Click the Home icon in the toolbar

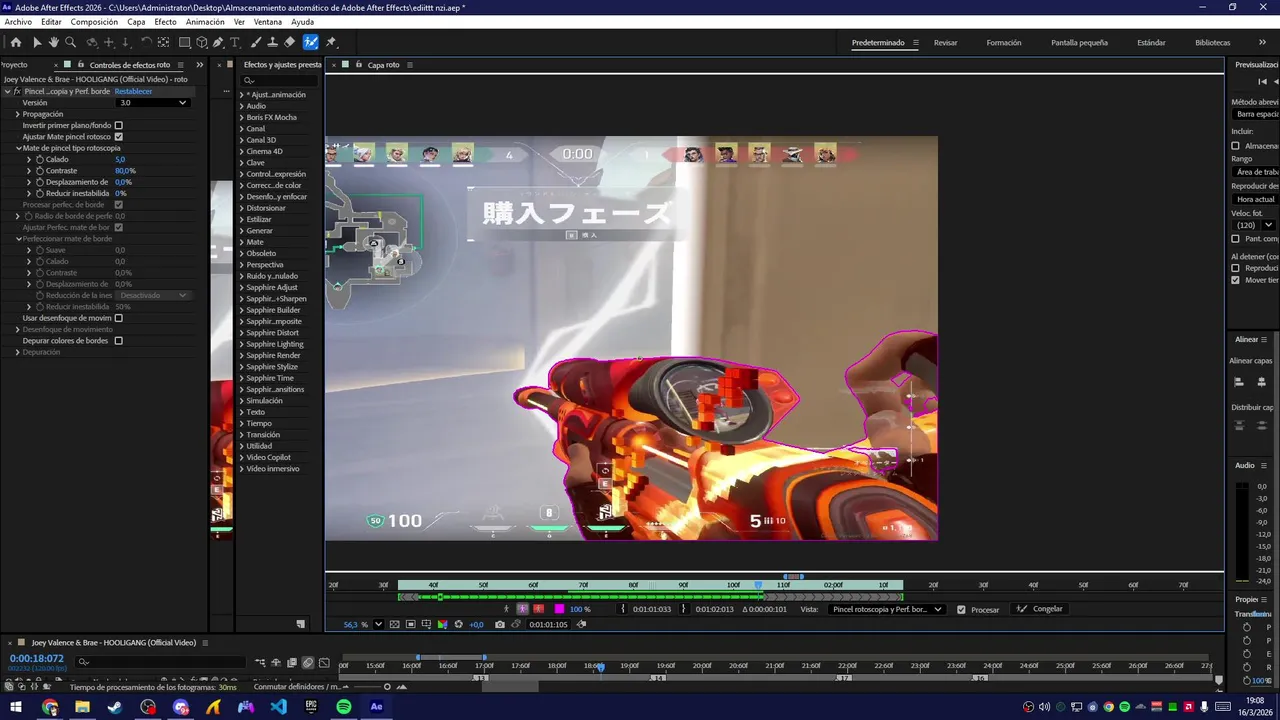(15, 42)
